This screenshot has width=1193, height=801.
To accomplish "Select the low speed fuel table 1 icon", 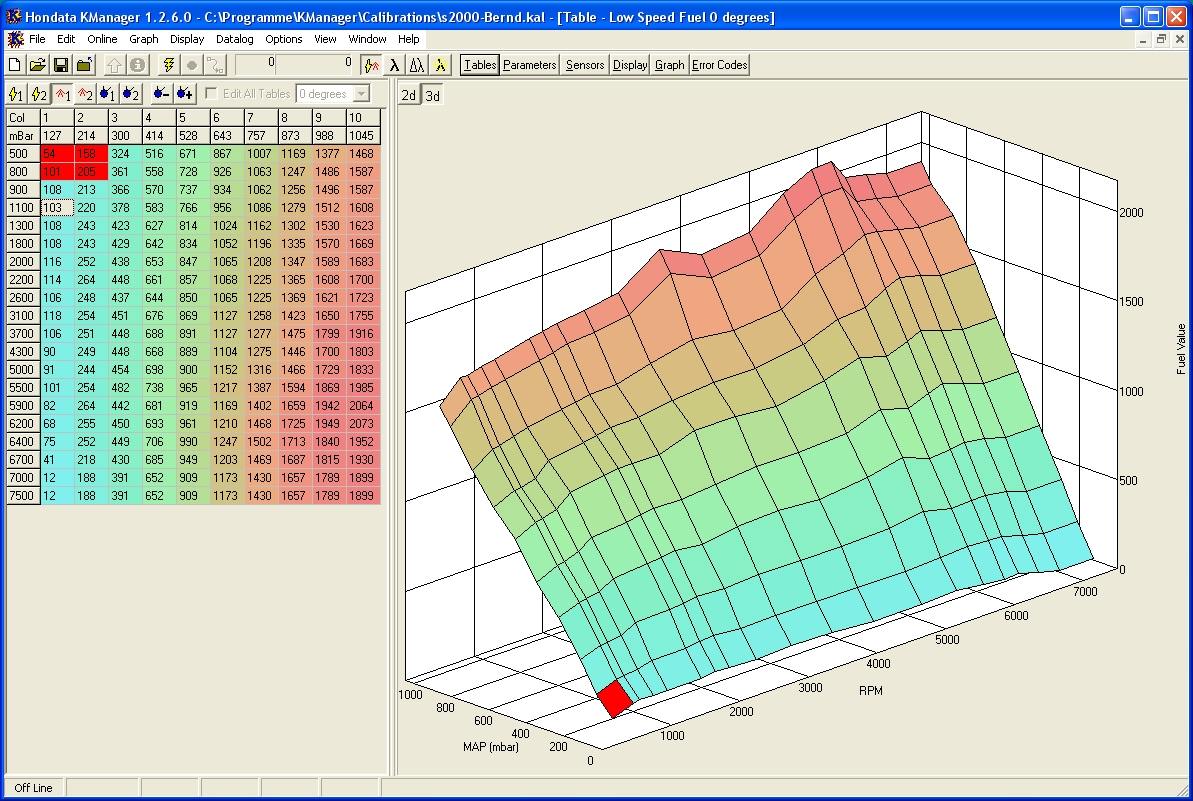I will 62,94.
